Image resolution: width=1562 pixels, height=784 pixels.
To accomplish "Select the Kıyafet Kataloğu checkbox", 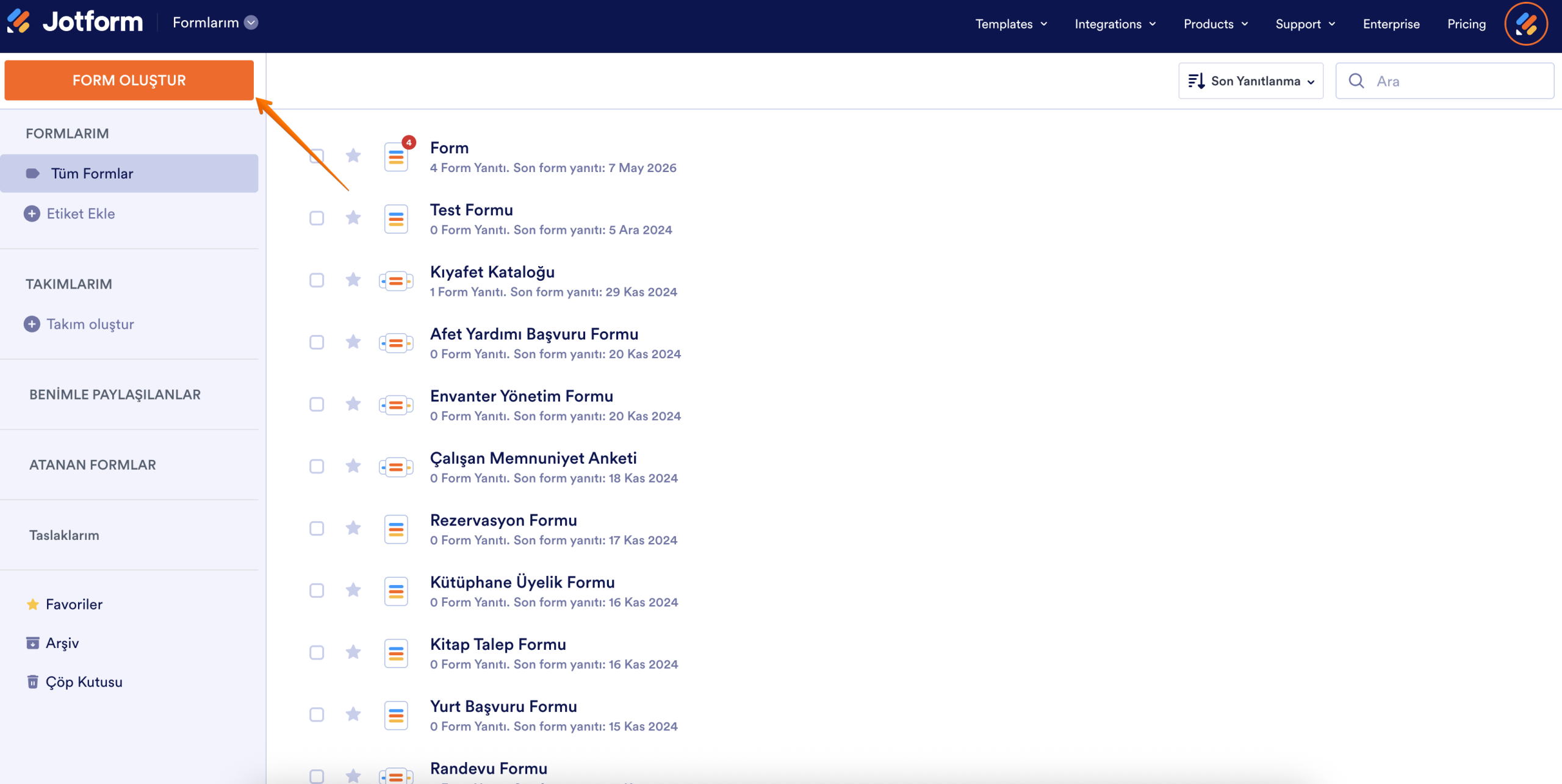I will point(317,280).
